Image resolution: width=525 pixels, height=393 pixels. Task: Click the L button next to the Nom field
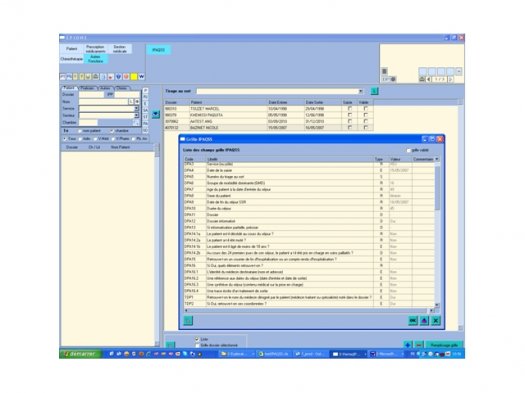point(131,101)
